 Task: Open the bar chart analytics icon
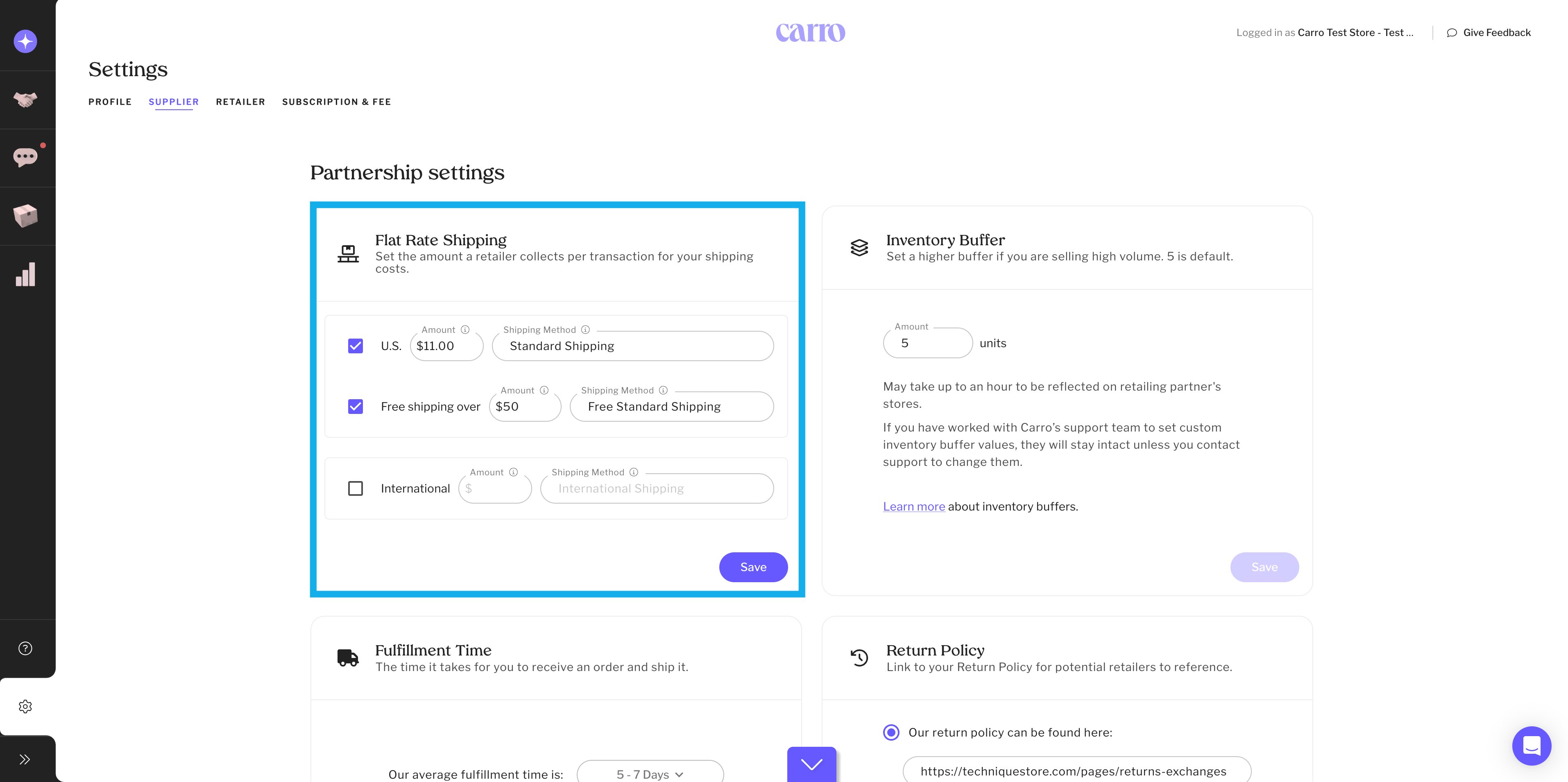click(x=25, y=274)
